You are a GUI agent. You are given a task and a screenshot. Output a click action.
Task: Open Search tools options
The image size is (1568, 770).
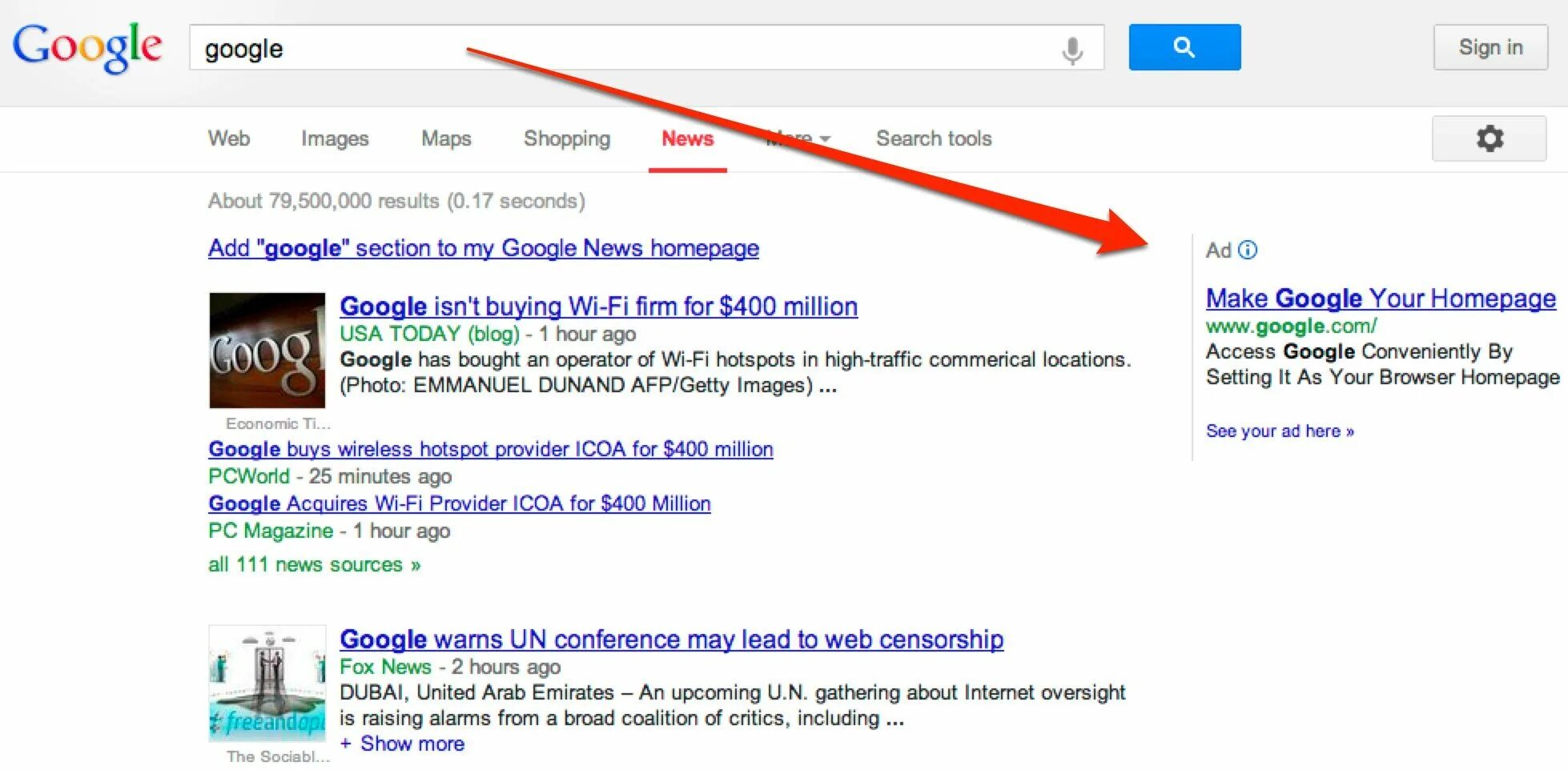click(934, 138)
